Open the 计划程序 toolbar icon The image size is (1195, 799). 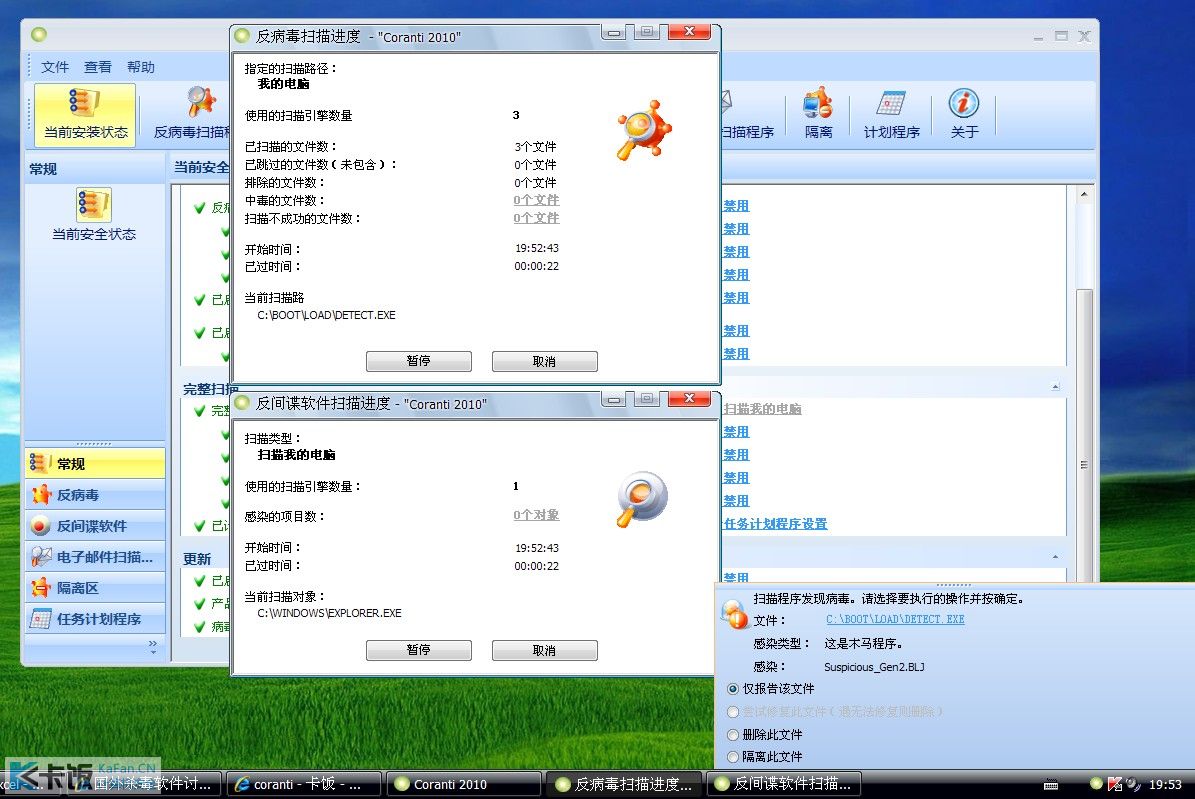pos(891,114)
